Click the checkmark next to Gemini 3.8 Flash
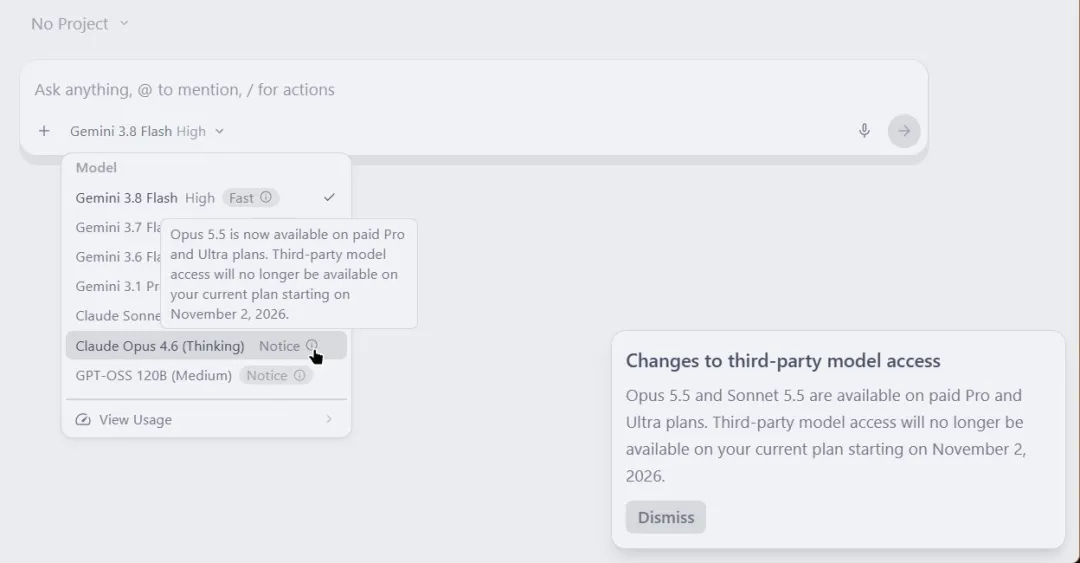Screen dimensions: 1080x563 click(329, 198)
